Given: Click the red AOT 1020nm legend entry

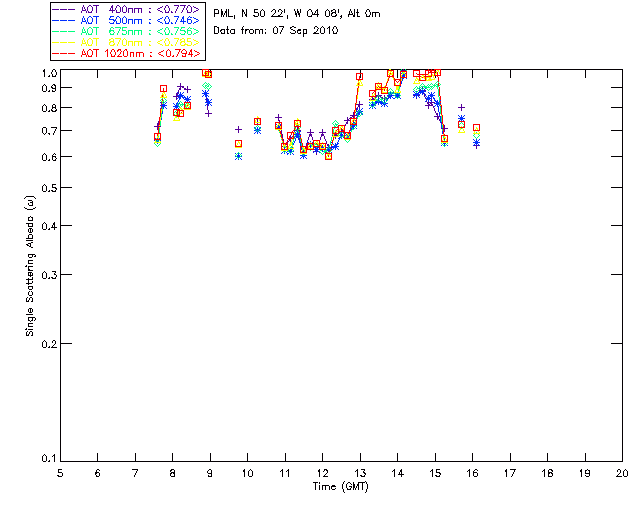Looking at the screenshot, I should click(x=130, y=53).
